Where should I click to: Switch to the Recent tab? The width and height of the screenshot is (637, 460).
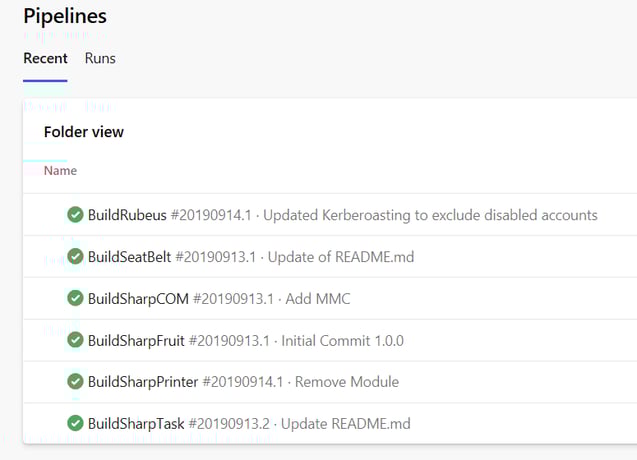tap(45, 59)
